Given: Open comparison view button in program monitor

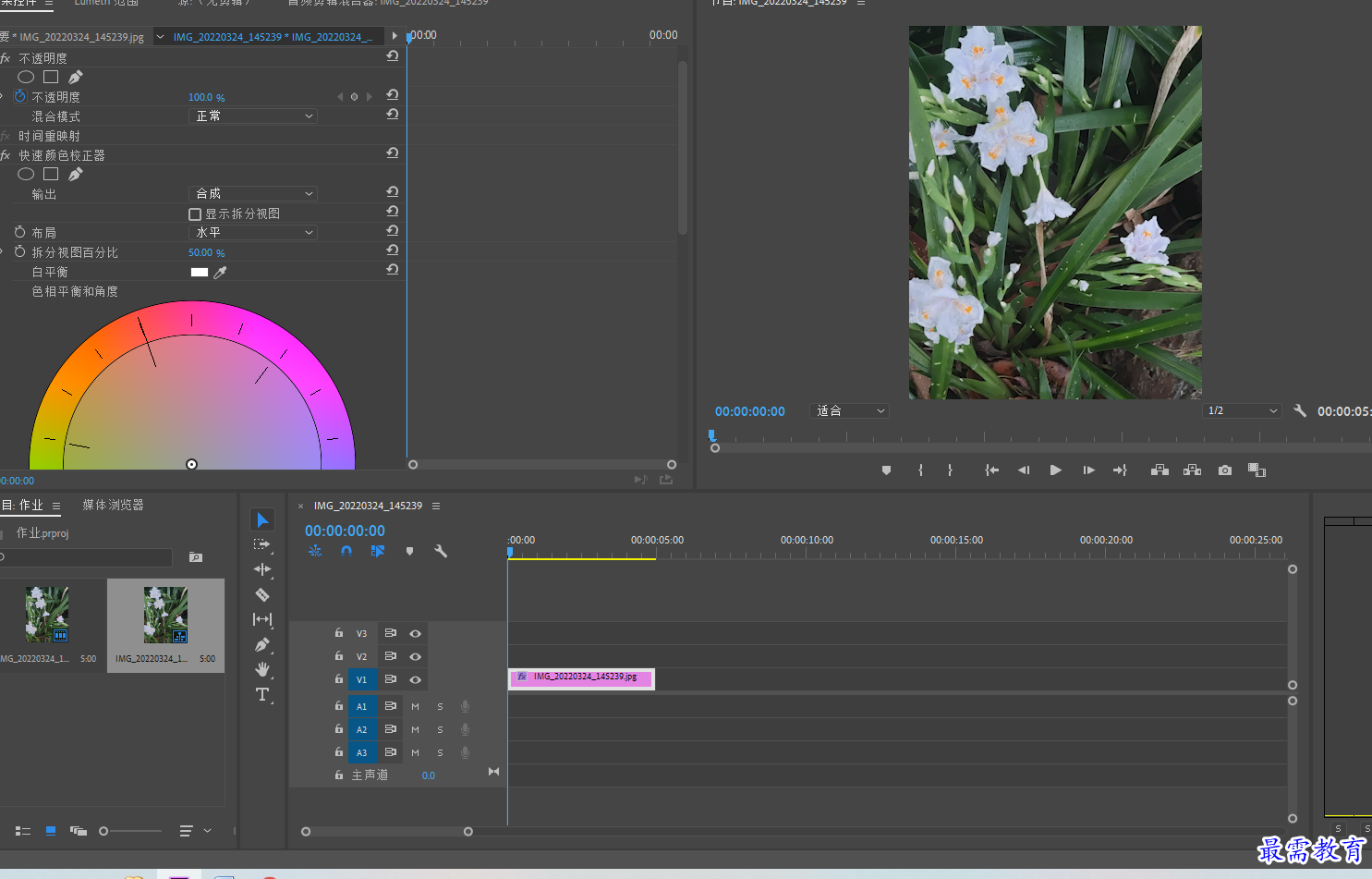Looking at the screenshot, I should pos(1257,470).
